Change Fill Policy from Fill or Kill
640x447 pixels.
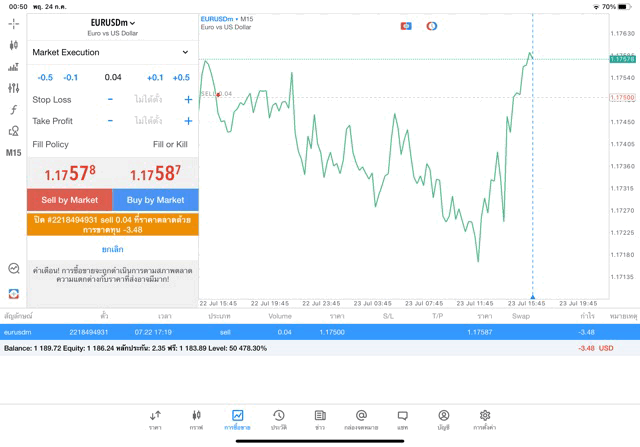(x=170, y=144)
